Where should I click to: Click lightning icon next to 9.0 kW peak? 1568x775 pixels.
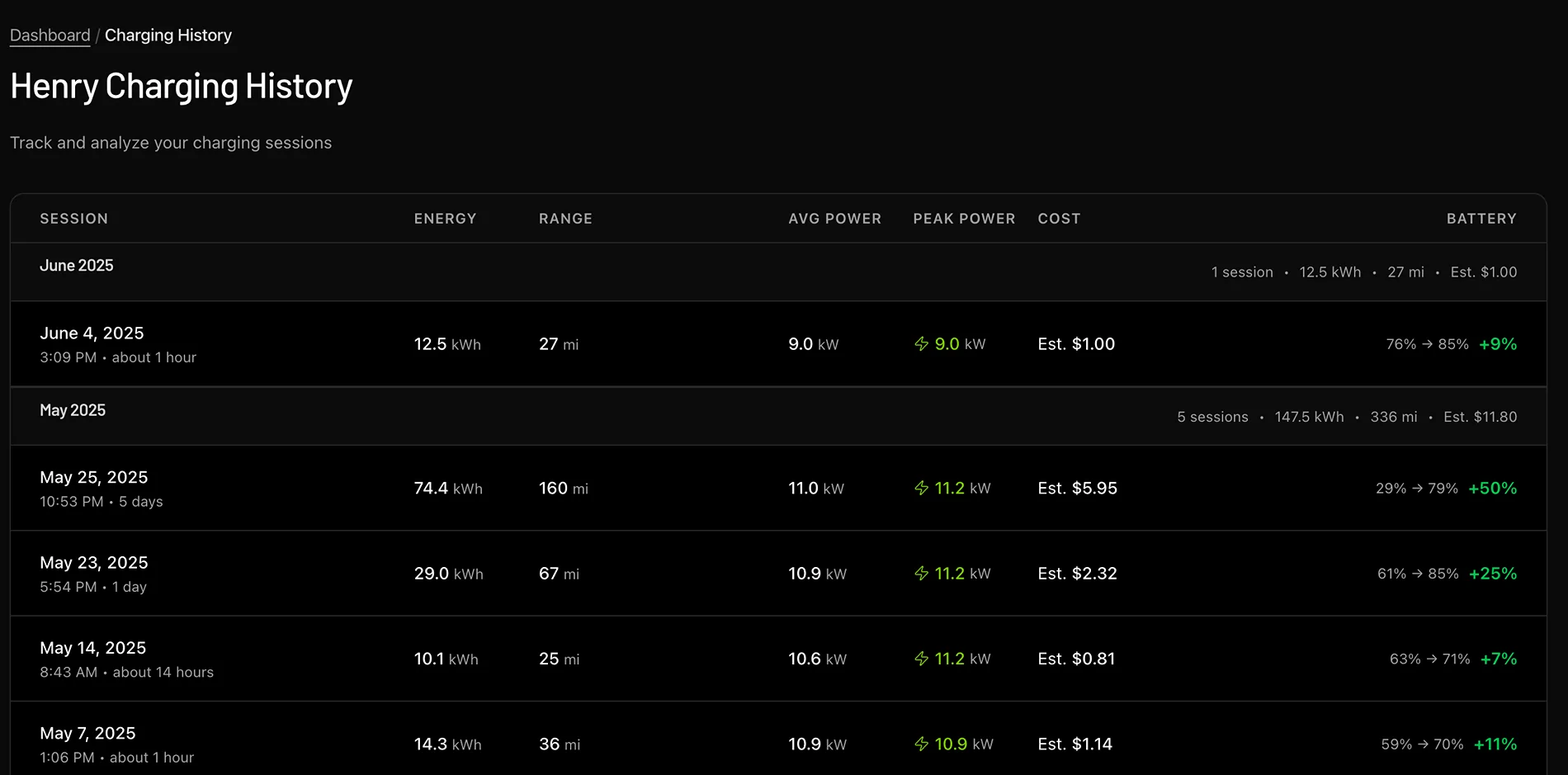click(x=922, y=344)
